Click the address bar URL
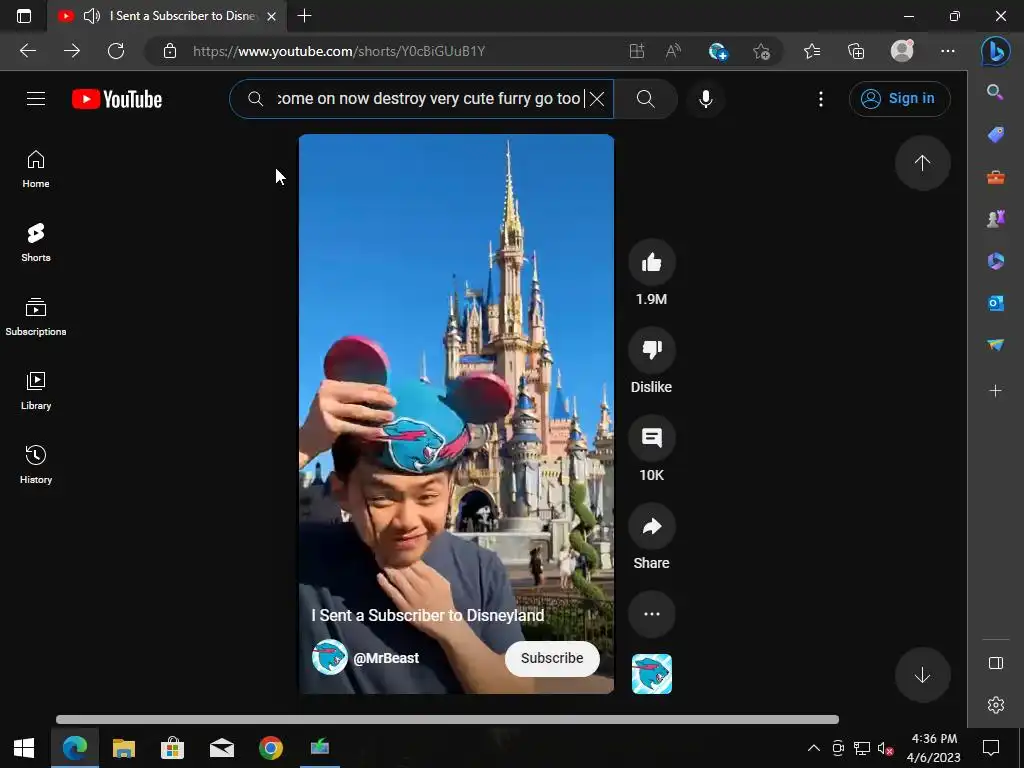Screen dimensions: 1024x768 click(x=339, y=51)
